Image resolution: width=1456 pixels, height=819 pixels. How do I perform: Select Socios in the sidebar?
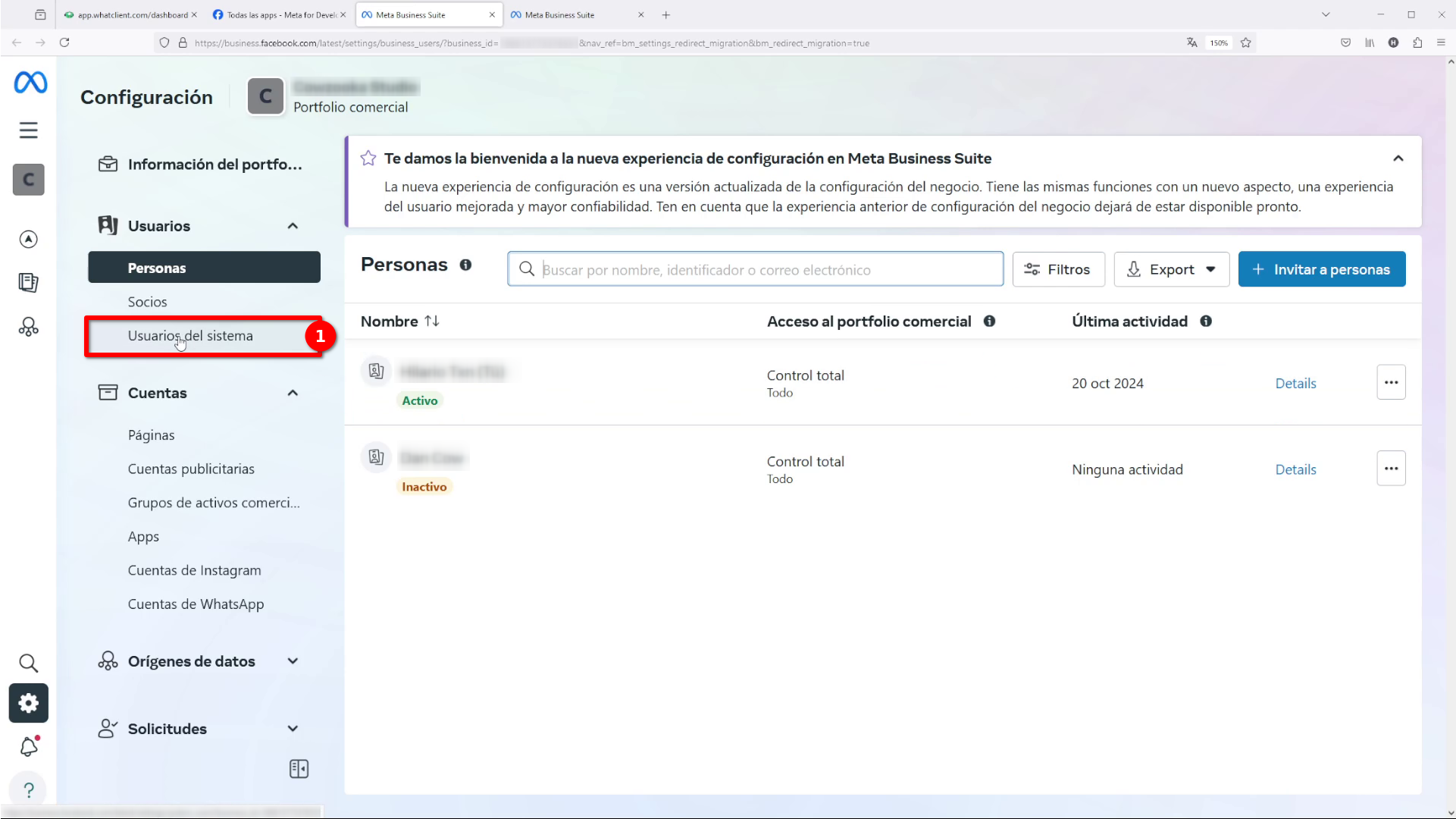pos(147,302)
